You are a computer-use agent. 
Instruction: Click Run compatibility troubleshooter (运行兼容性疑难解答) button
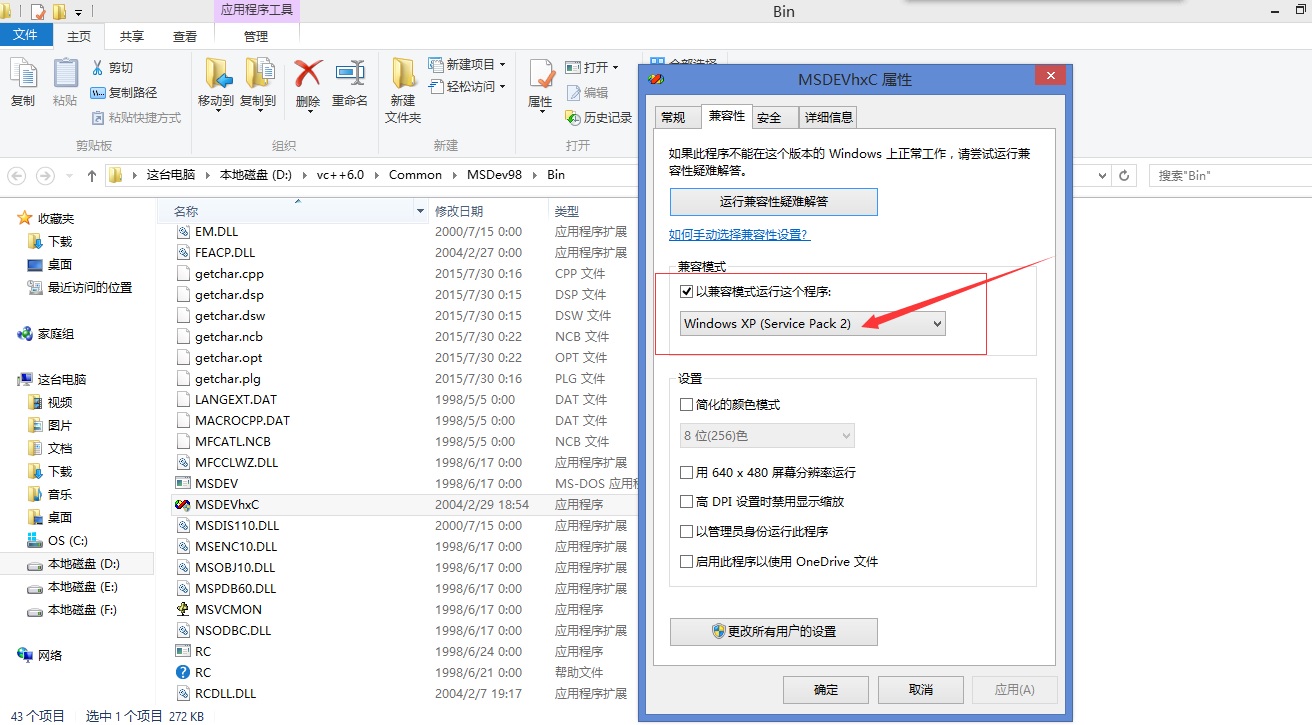[774, 202]
